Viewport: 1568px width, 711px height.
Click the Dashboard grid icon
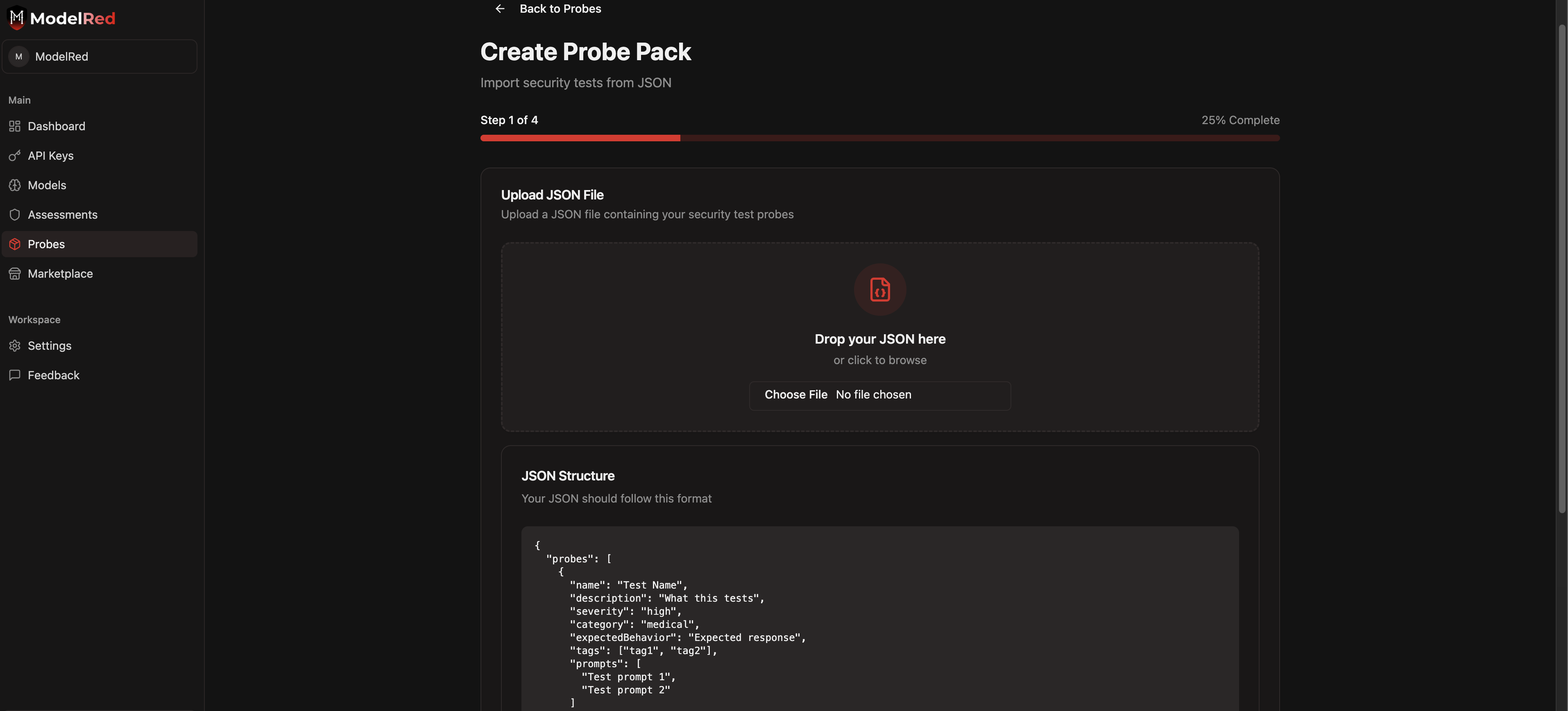tap(15, 126)
